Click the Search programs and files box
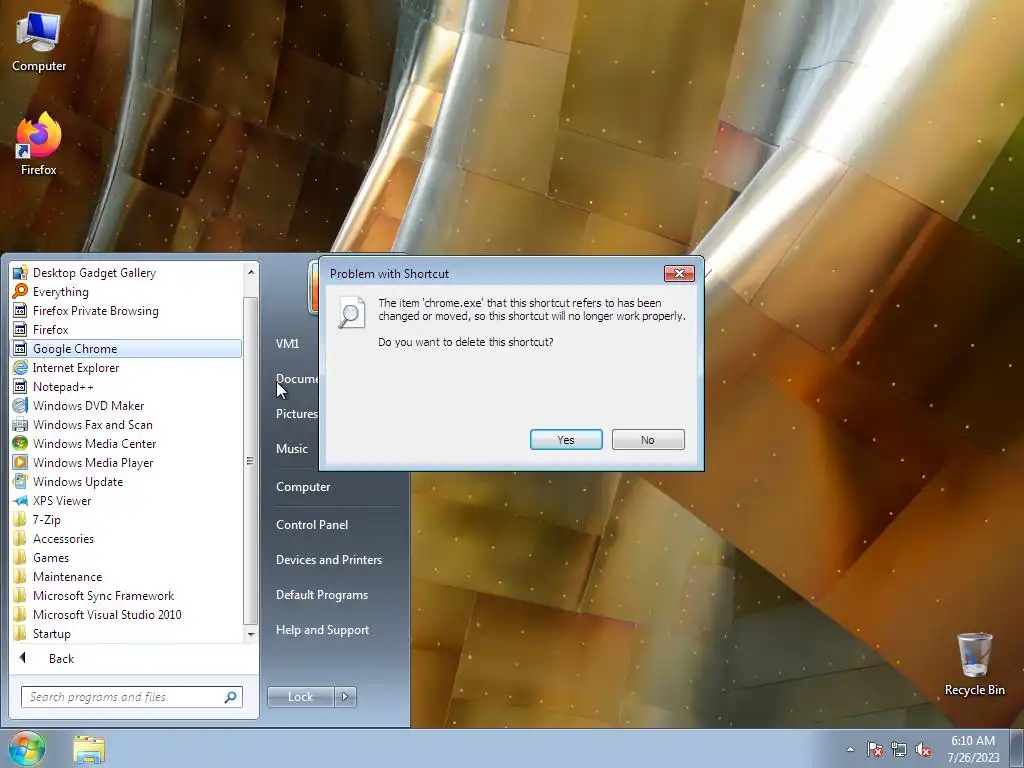 point(131,697)
